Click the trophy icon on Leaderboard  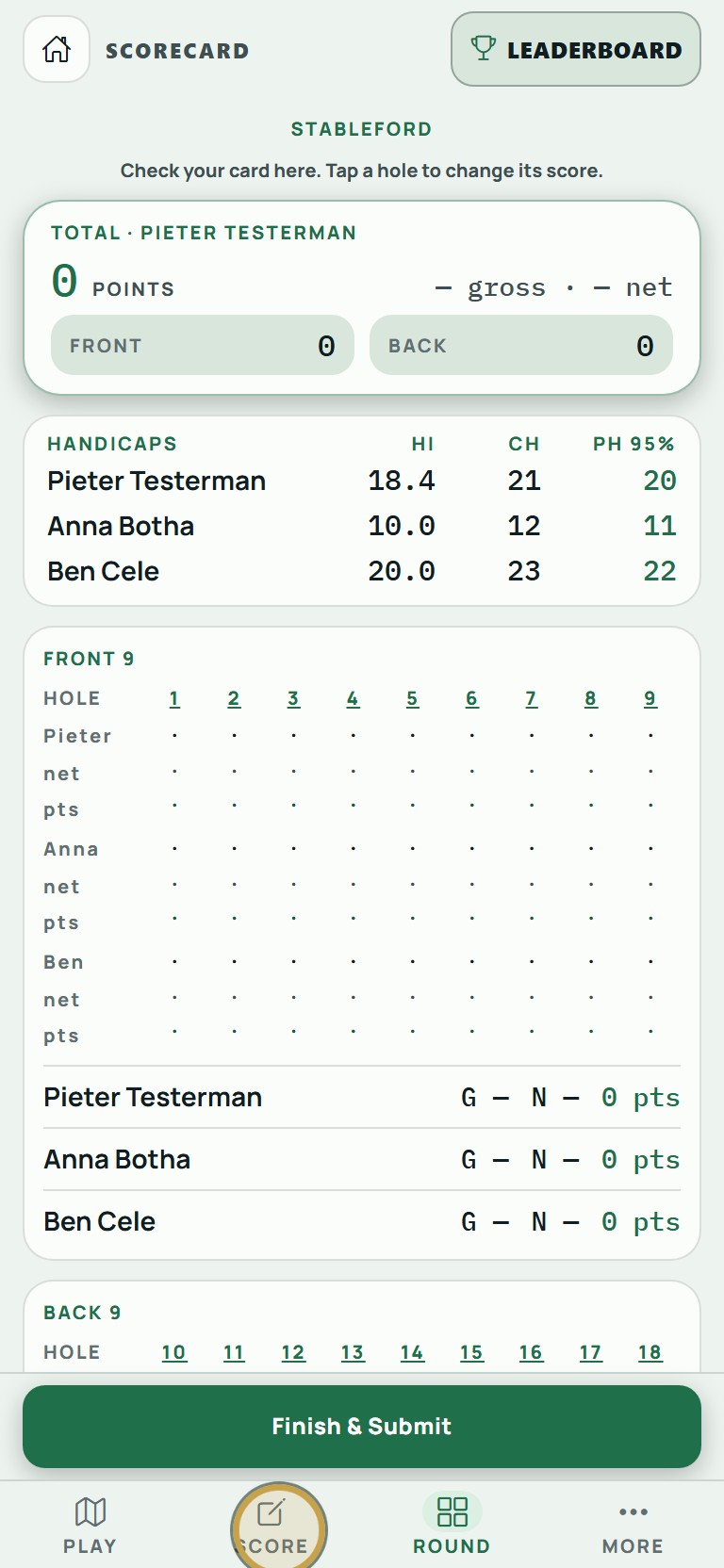[483, 48]
